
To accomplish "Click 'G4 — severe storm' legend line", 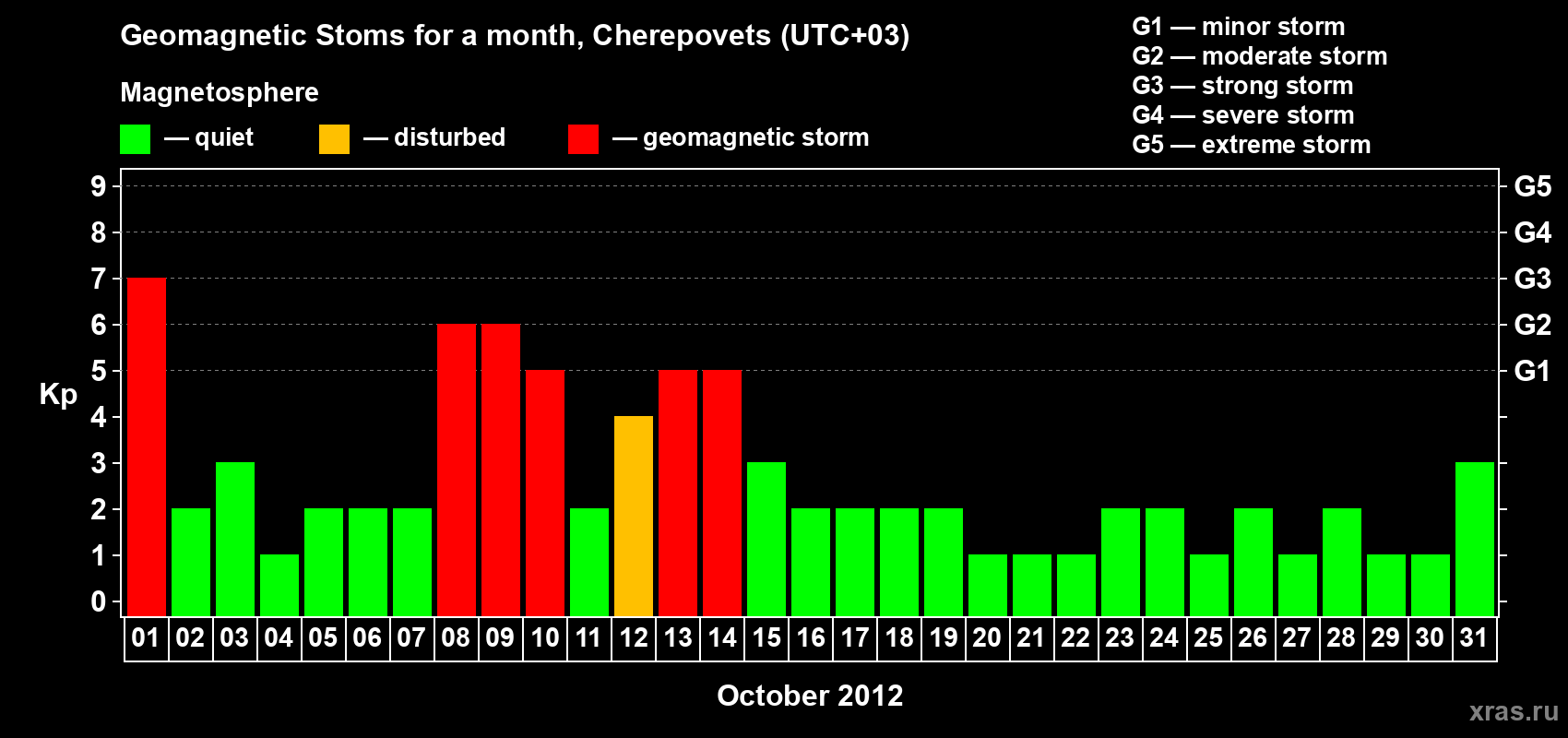I will click(1243, 115).
